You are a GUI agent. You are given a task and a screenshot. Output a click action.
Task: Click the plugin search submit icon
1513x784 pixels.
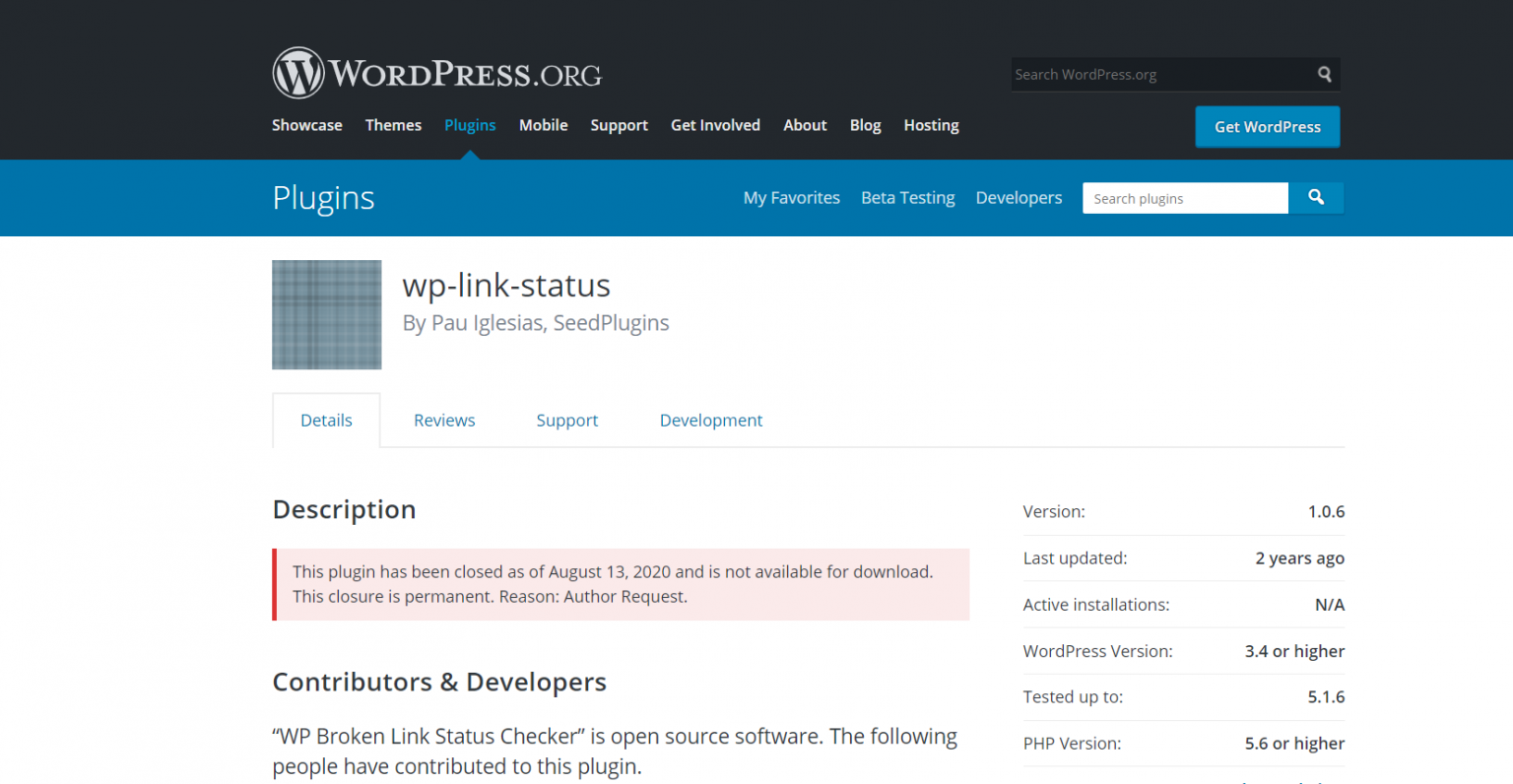point(1317,198)
